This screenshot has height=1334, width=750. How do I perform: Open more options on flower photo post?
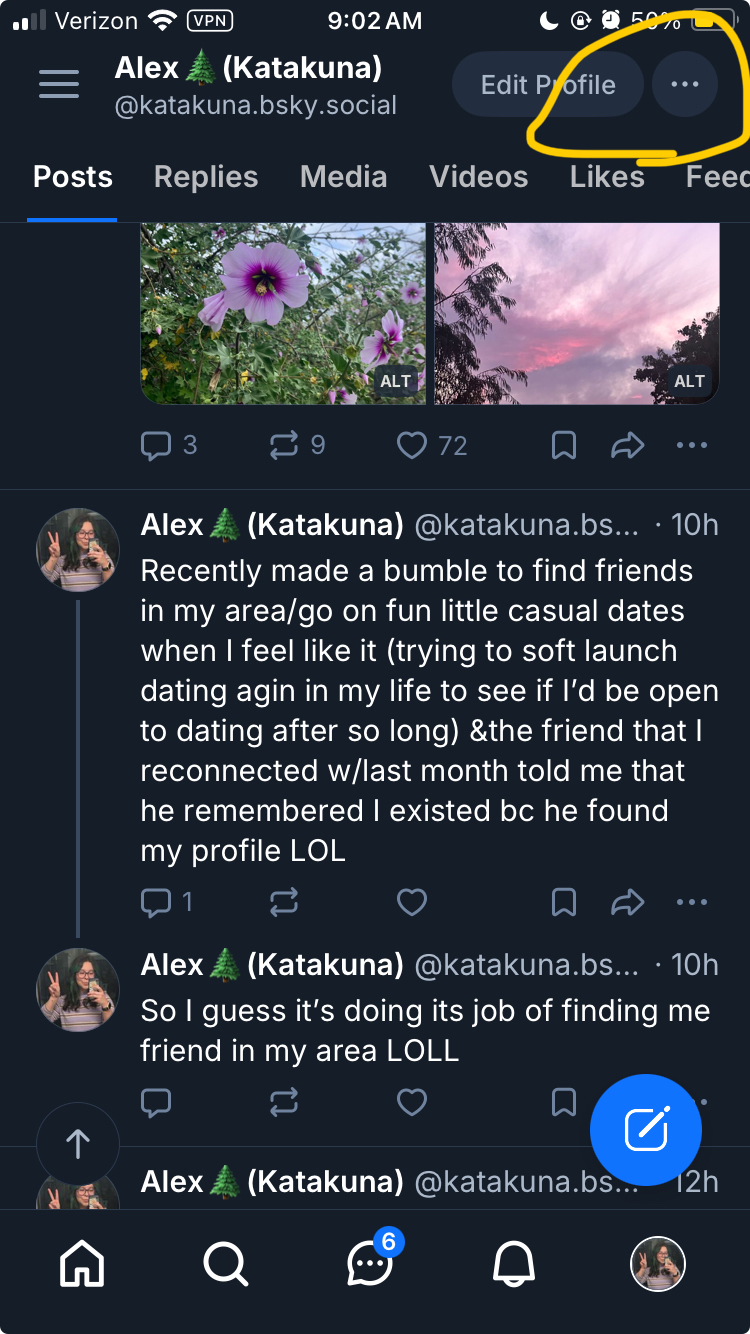click(x=692, y=445)
